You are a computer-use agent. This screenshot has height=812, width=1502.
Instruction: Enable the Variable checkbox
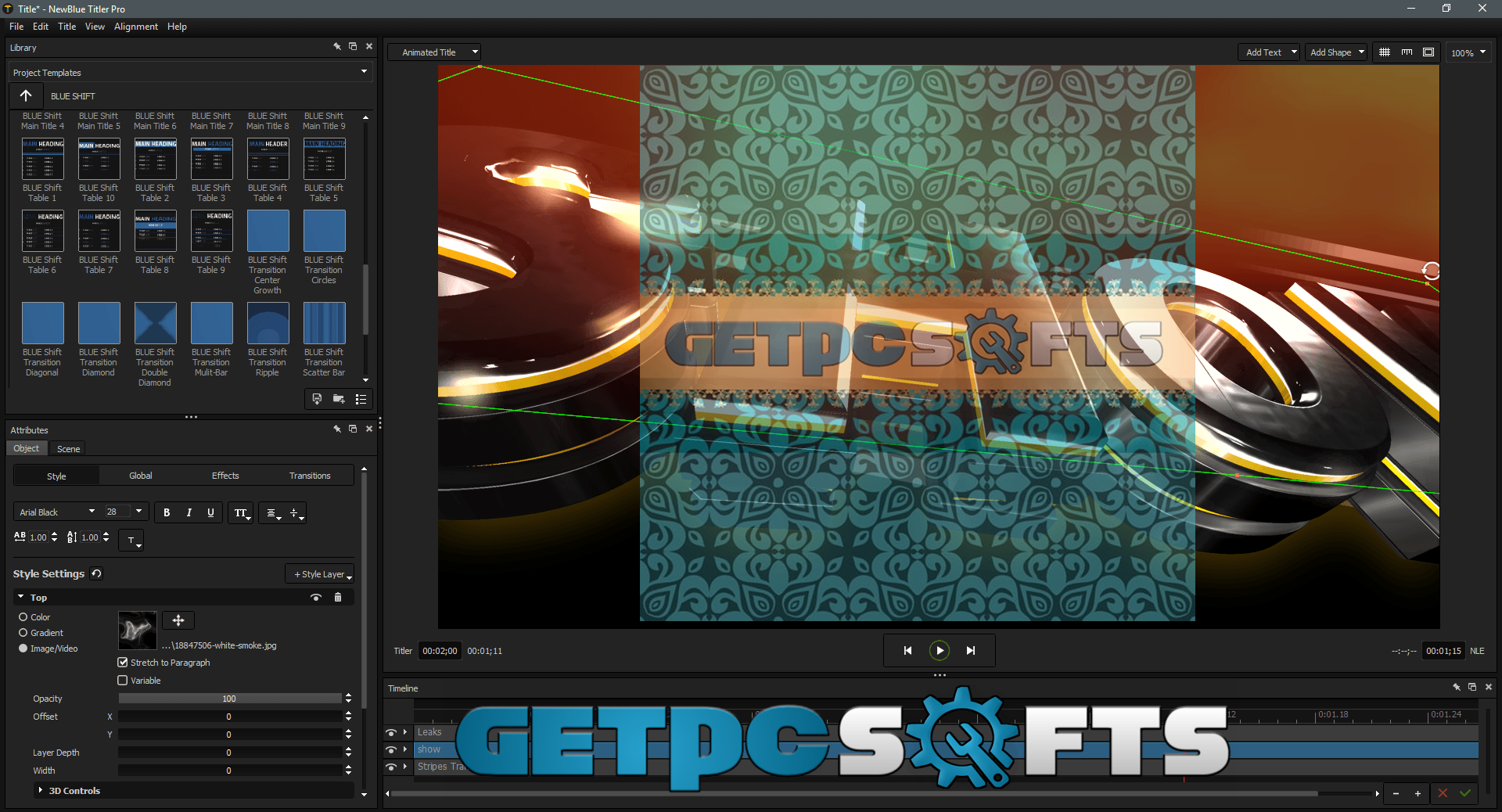123,681
